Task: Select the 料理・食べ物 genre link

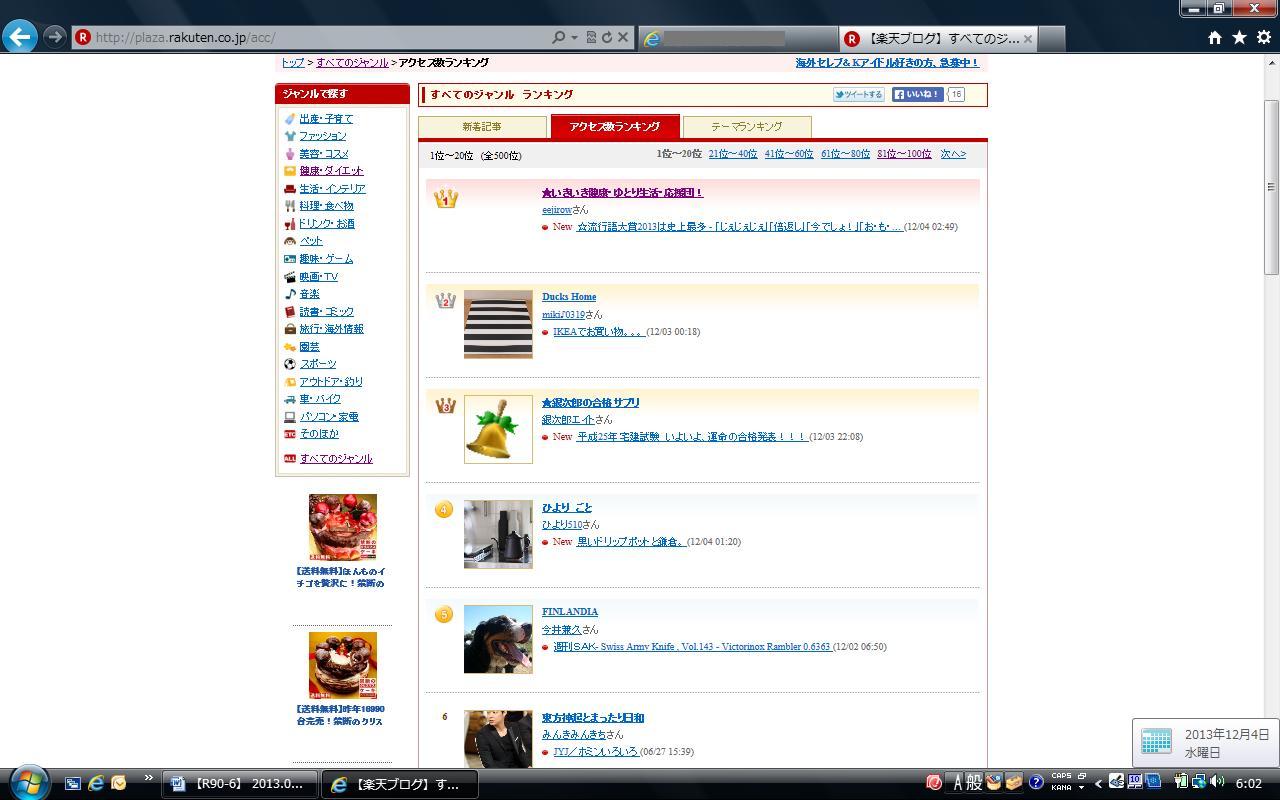Action: click(x=326, y=206)
